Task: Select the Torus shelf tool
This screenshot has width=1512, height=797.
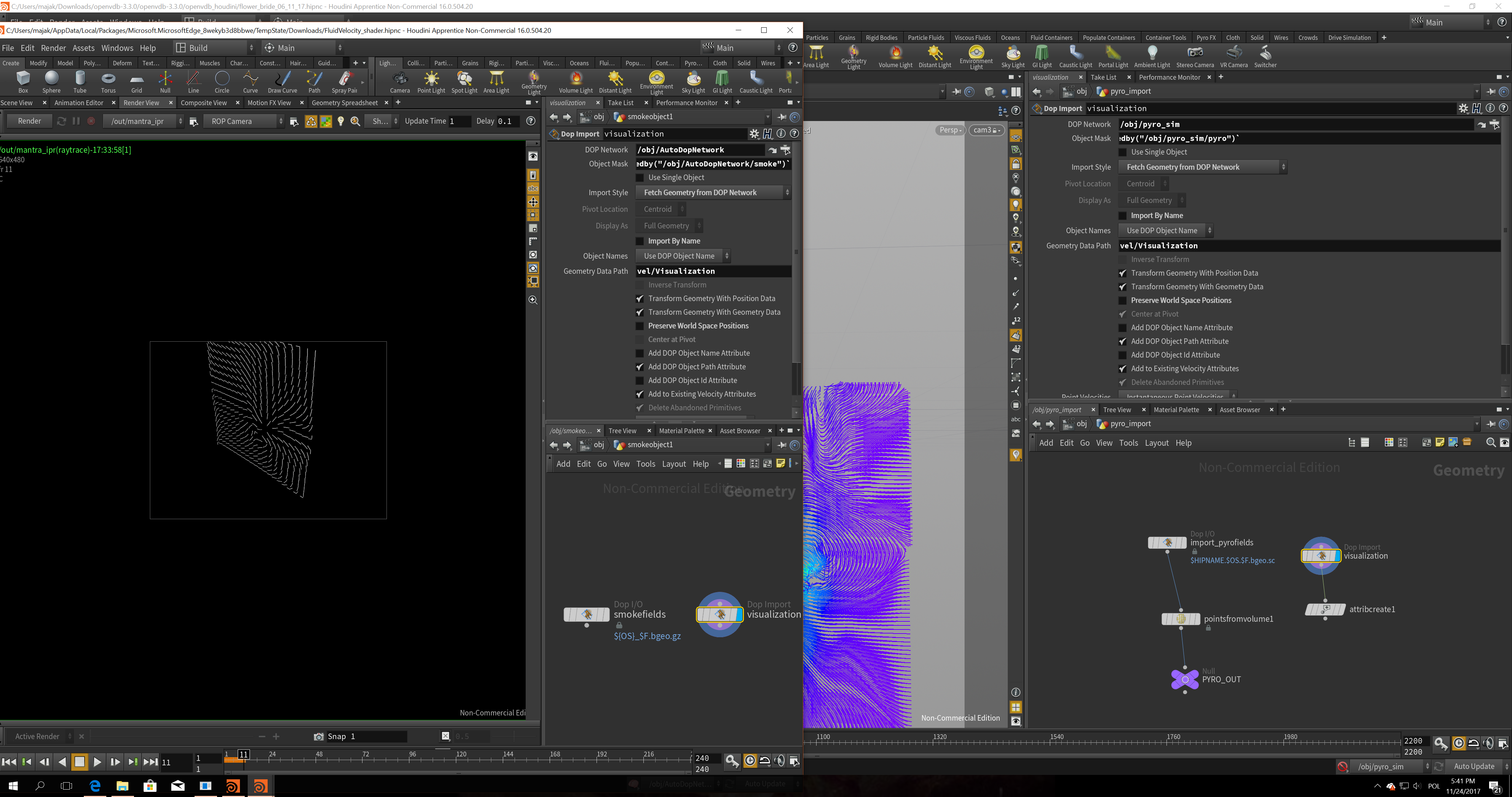Action: click(x=108, y=82)
